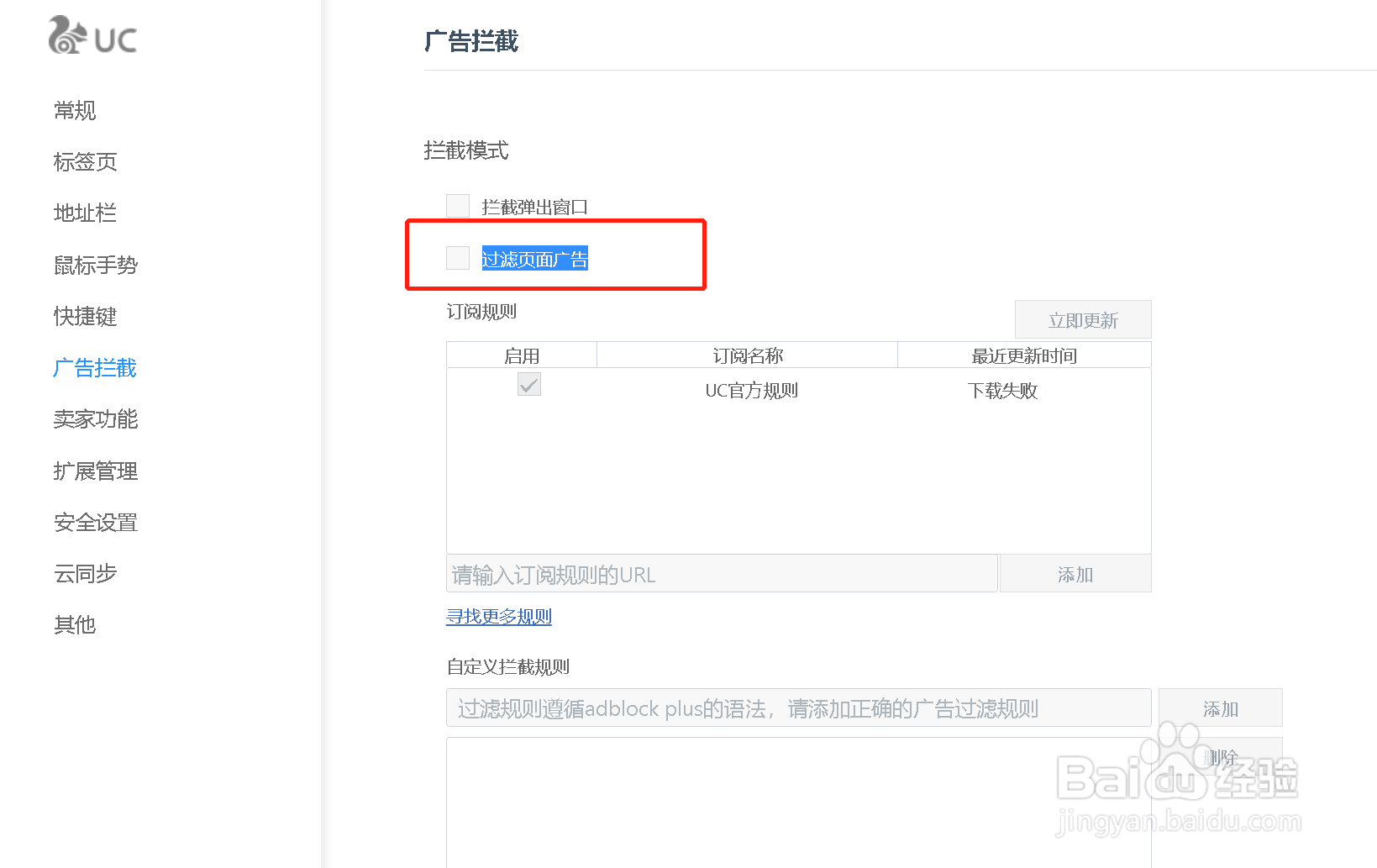Click the UC browser logo
The height and width of the screenshot is (868, 1377).
92,36
